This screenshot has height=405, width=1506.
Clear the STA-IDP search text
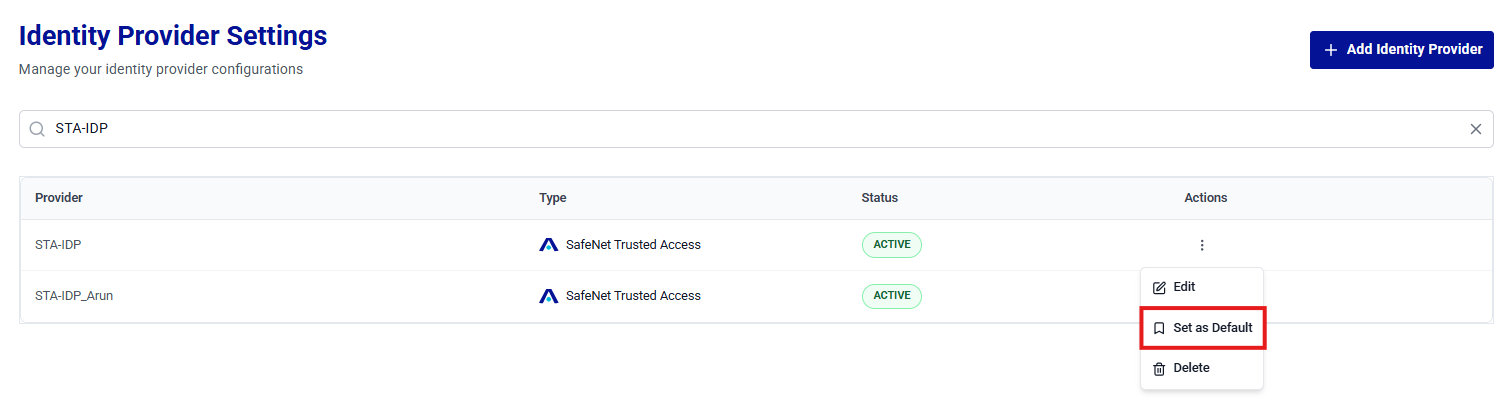[x=1475, y=129]
